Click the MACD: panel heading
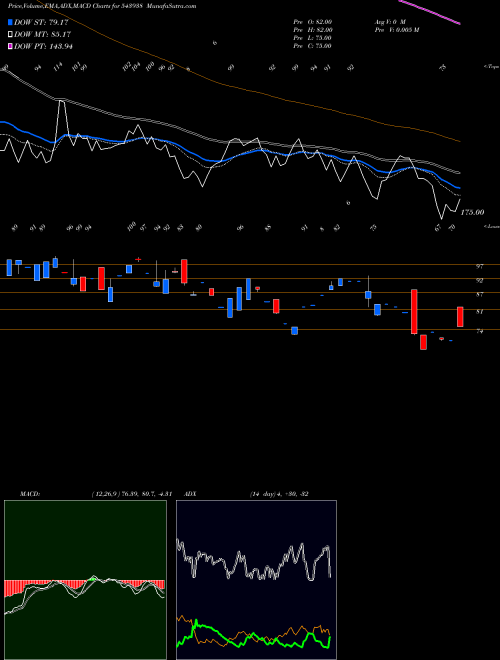The image size is (500, 660). 29,494
